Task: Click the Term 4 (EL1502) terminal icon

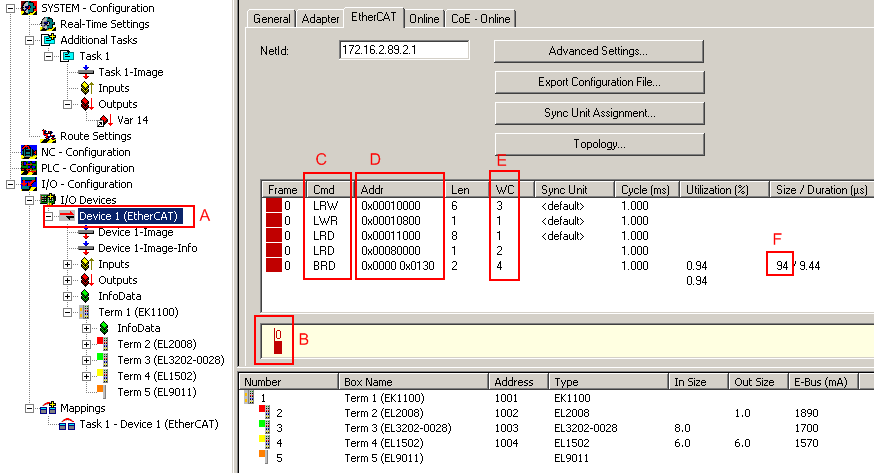Action: click(103, 376)
